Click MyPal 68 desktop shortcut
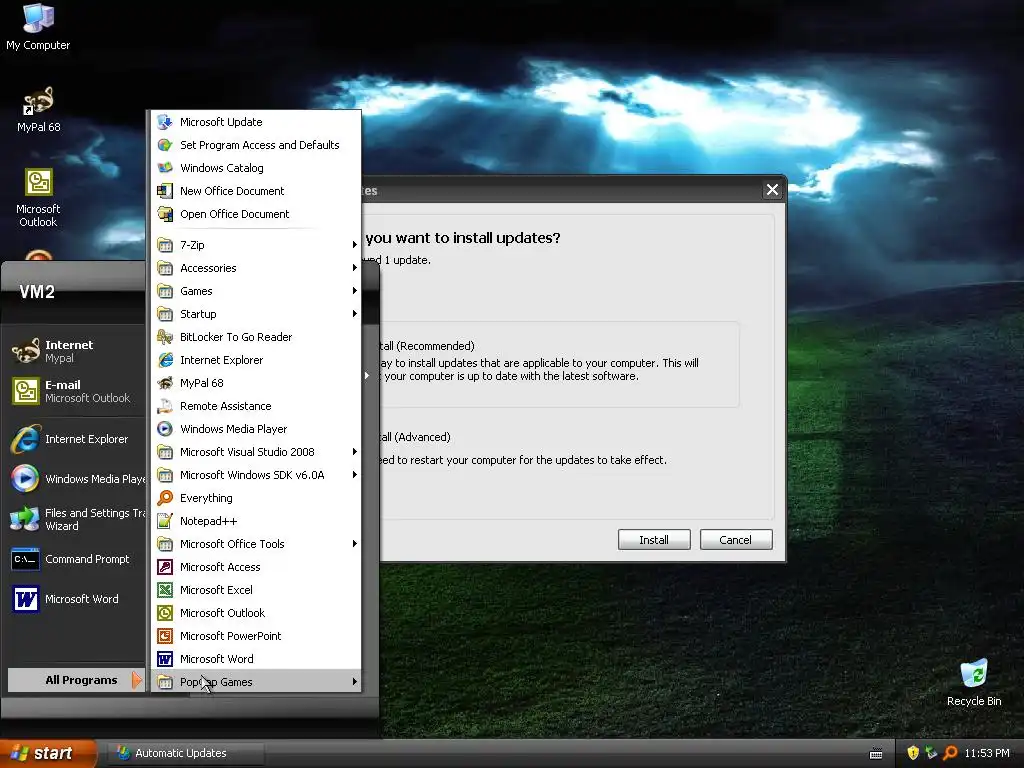 [x=39, y=109]
